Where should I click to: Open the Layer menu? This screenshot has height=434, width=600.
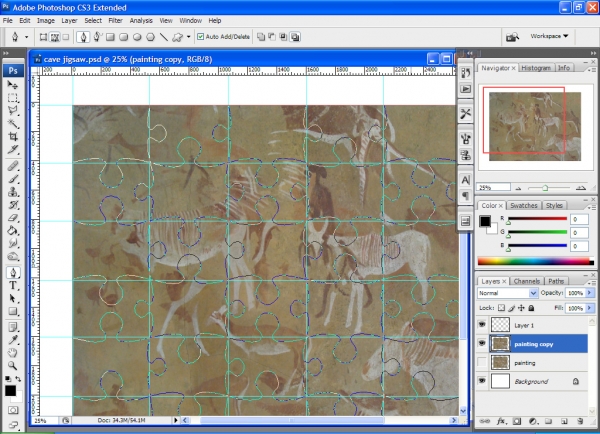pos(69,21)
